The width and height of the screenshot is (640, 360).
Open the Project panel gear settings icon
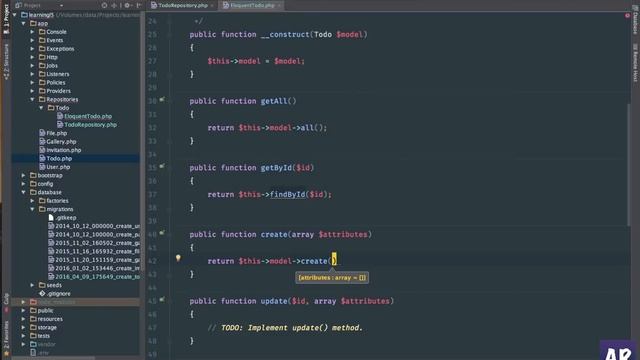tap(127, 5)
